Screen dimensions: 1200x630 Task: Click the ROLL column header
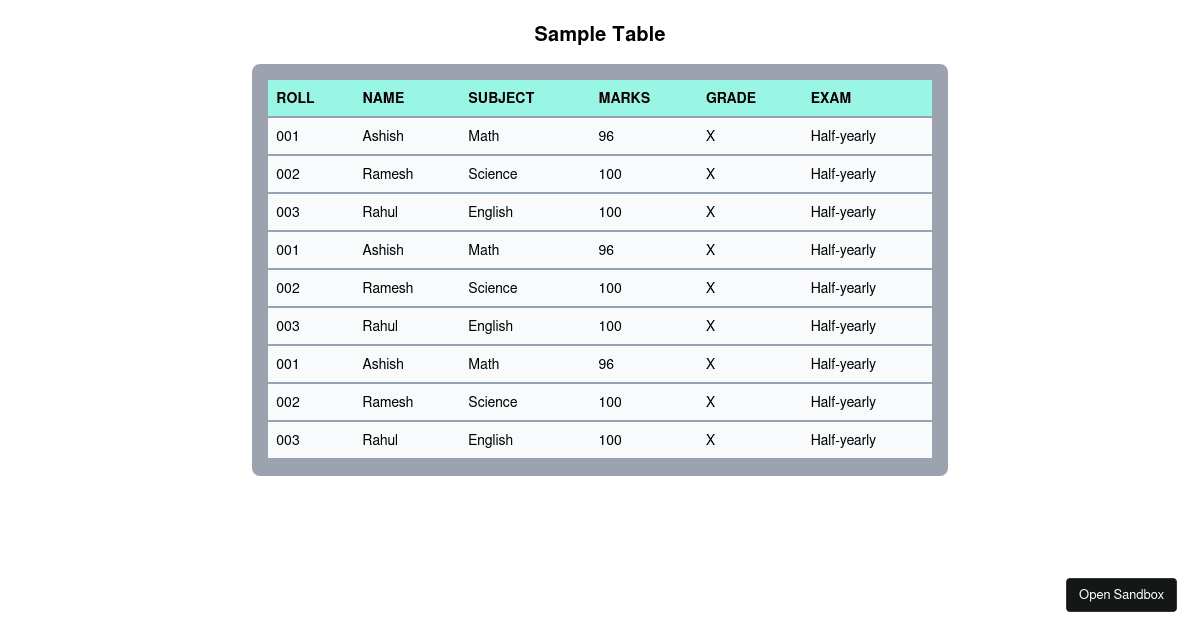(x=295, y=98)
